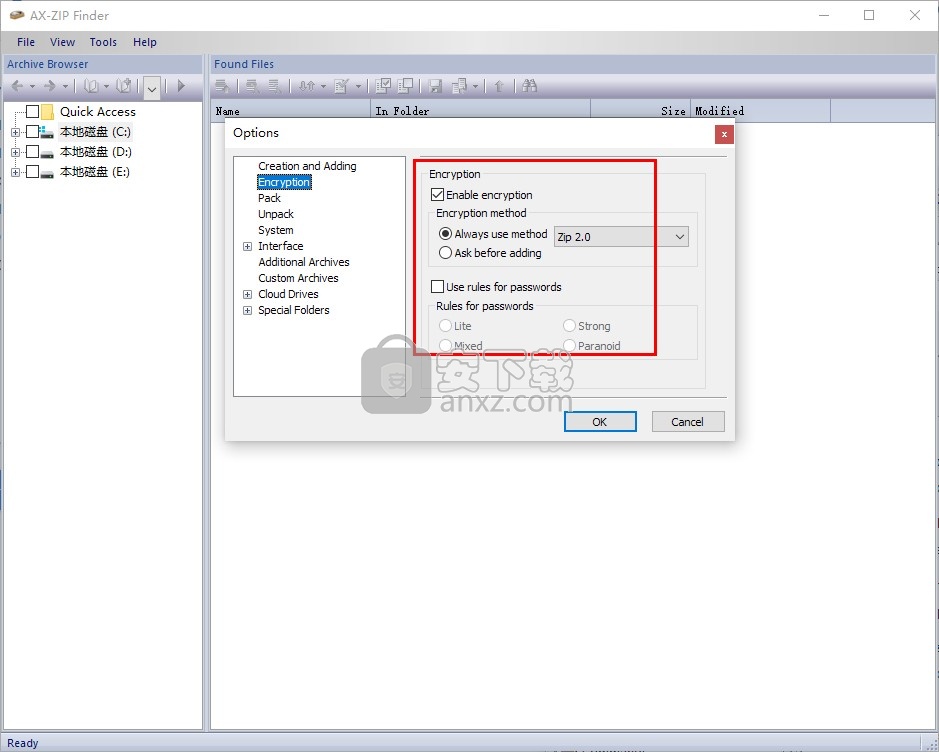Open the sort icon's dropdown arrow
Image resolution: width=939 pixels, height=752 pixels.
click(323, 87)
